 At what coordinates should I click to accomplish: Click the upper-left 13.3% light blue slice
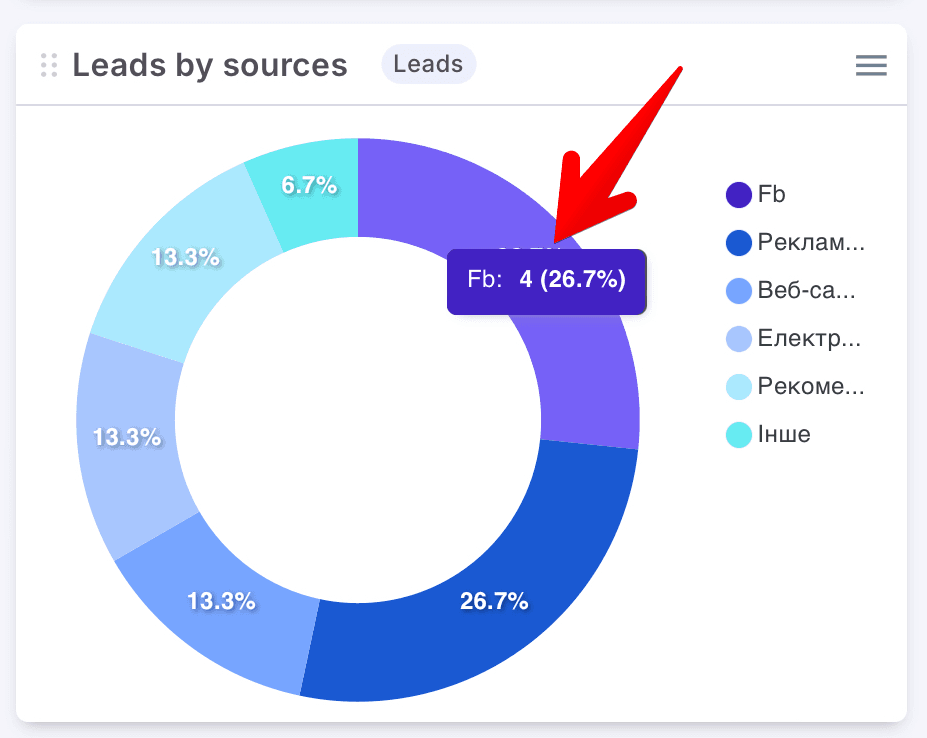point(185,258)
